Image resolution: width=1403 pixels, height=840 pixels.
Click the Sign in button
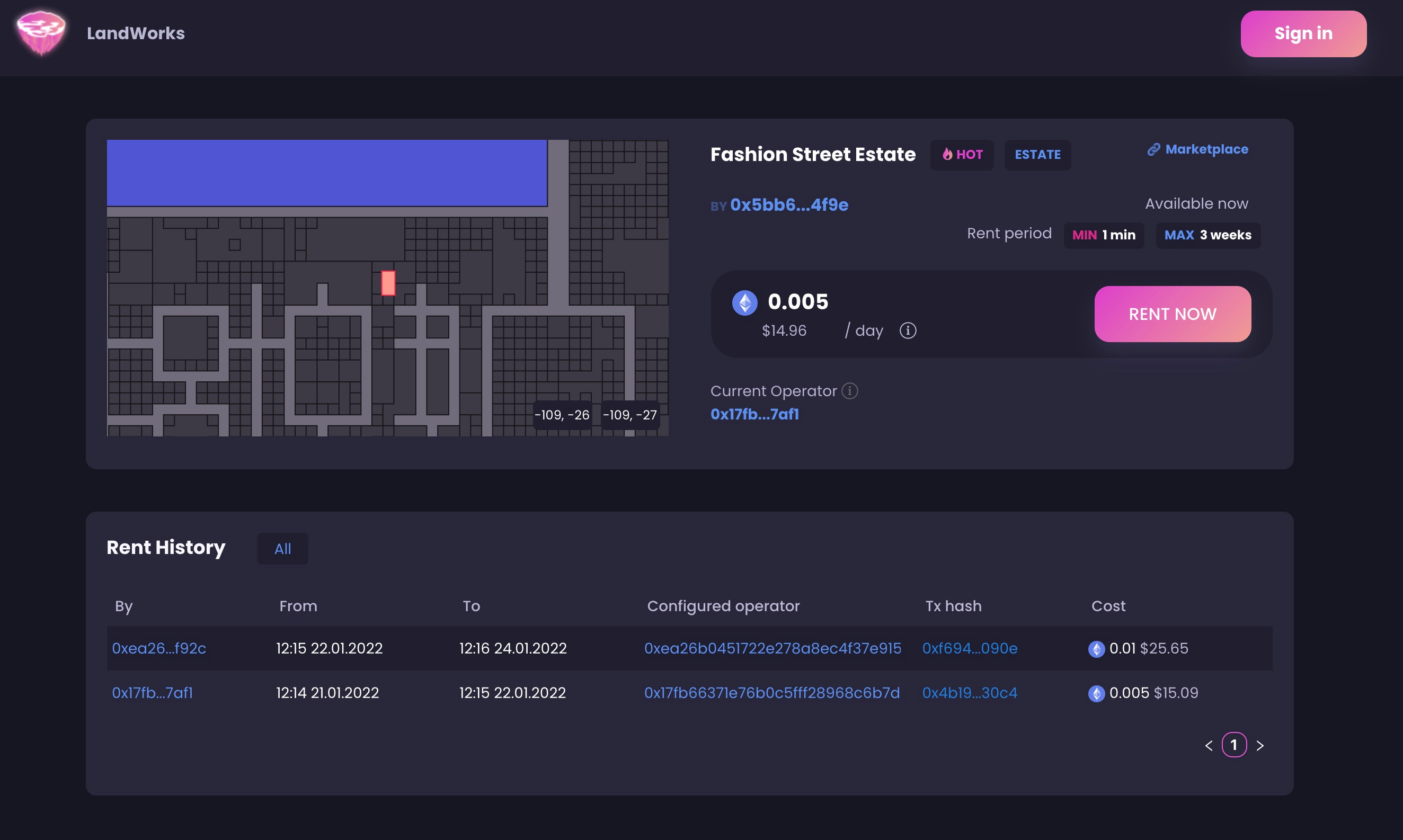1303,33
